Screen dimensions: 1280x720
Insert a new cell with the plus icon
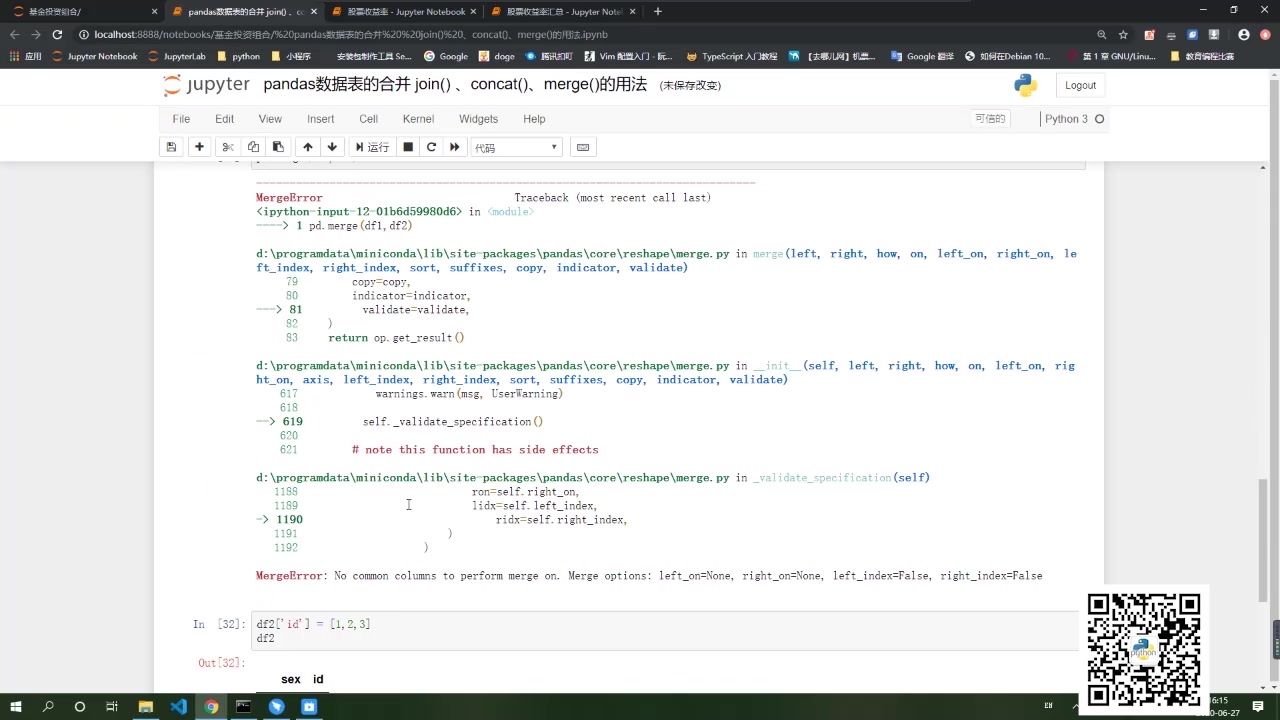199,147
